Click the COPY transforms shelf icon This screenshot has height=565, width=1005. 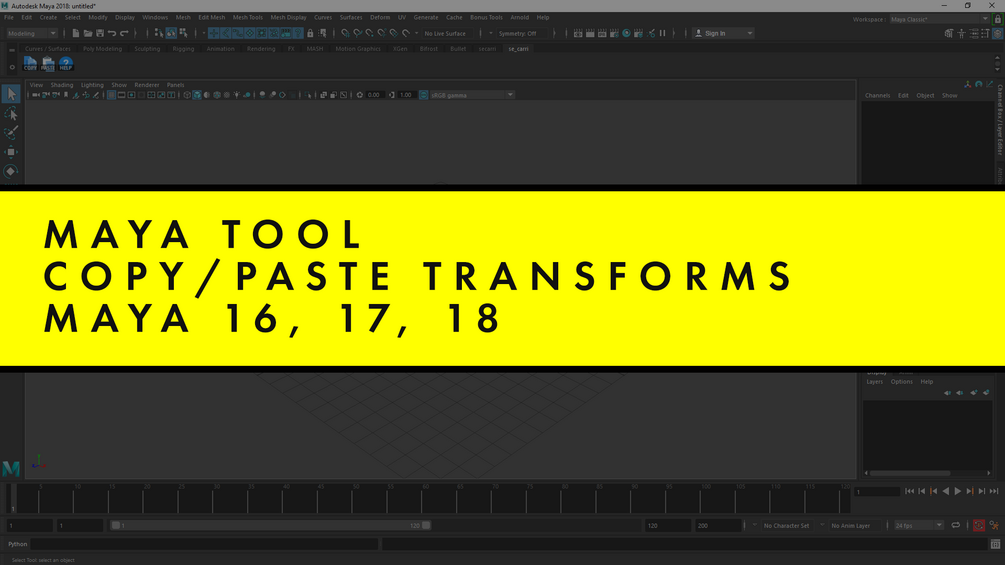[30, 63]
